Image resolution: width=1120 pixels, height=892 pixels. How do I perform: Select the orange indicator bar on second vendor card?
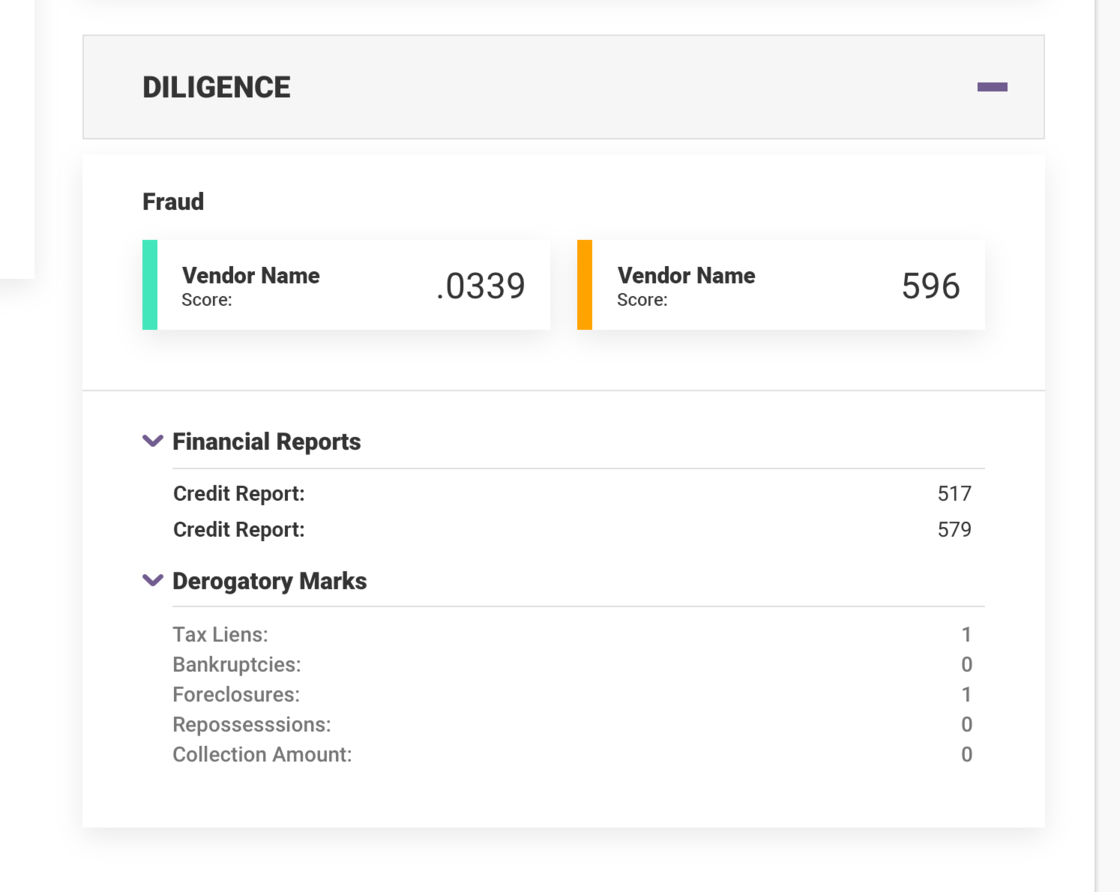[582, 284]
